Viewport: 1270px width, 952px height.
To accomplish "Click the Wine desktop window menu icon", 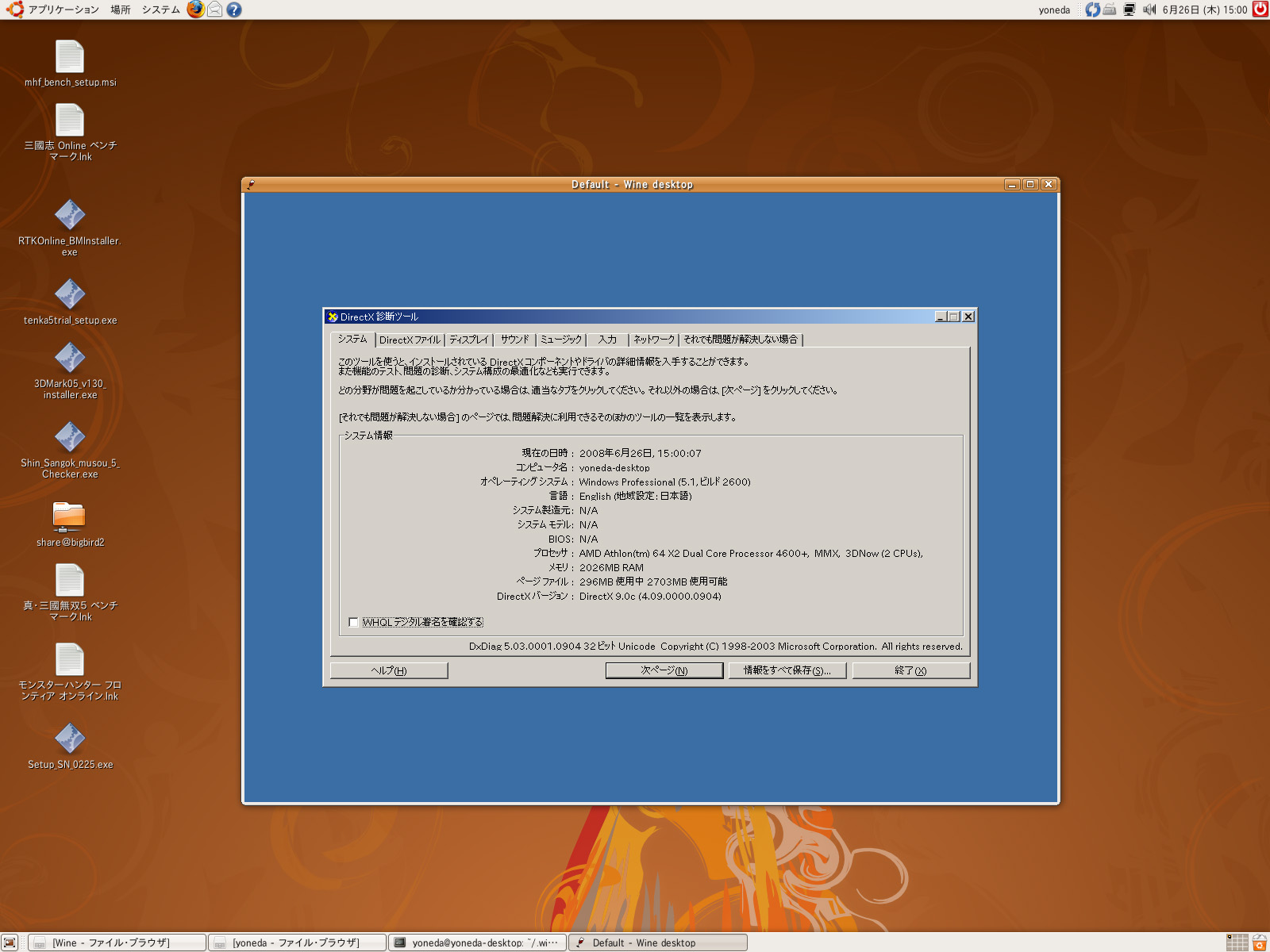I will click(251, 184).
